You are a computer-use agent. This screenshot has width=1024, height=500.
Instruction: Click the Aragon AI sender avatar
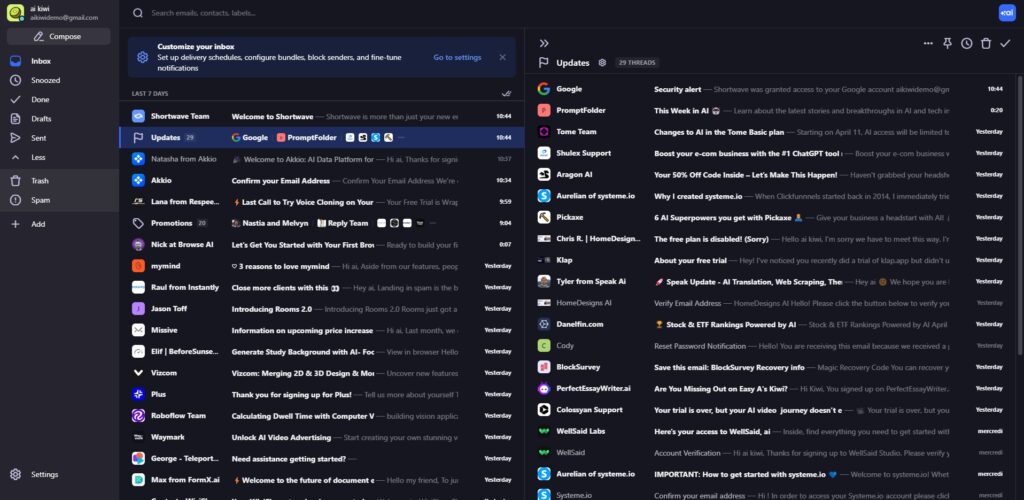pyautogui.click(x=543, y=175)
